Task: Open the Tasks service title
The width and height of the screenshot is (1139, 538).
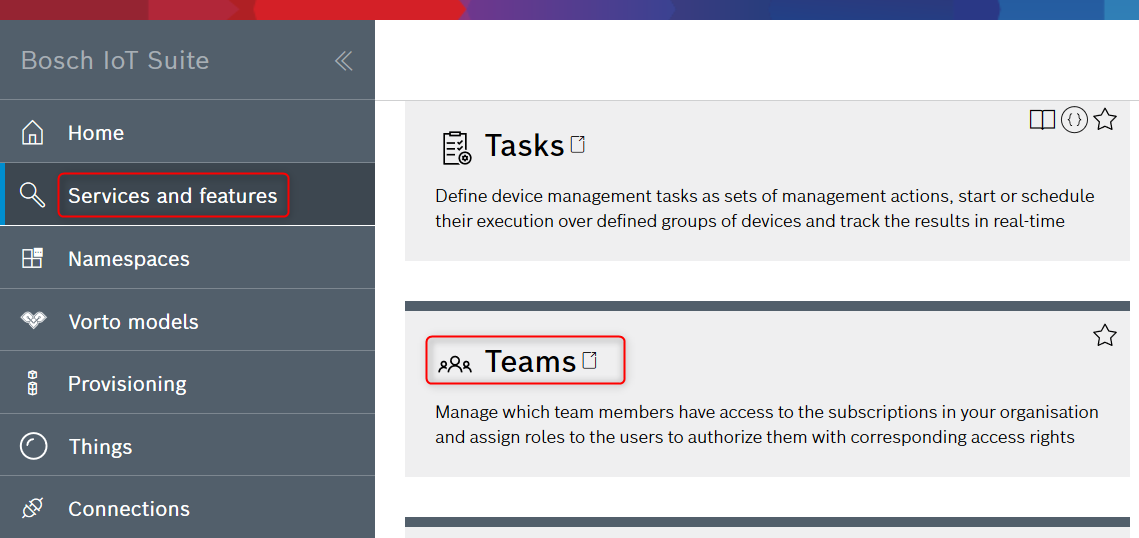Action: point(524,146)
